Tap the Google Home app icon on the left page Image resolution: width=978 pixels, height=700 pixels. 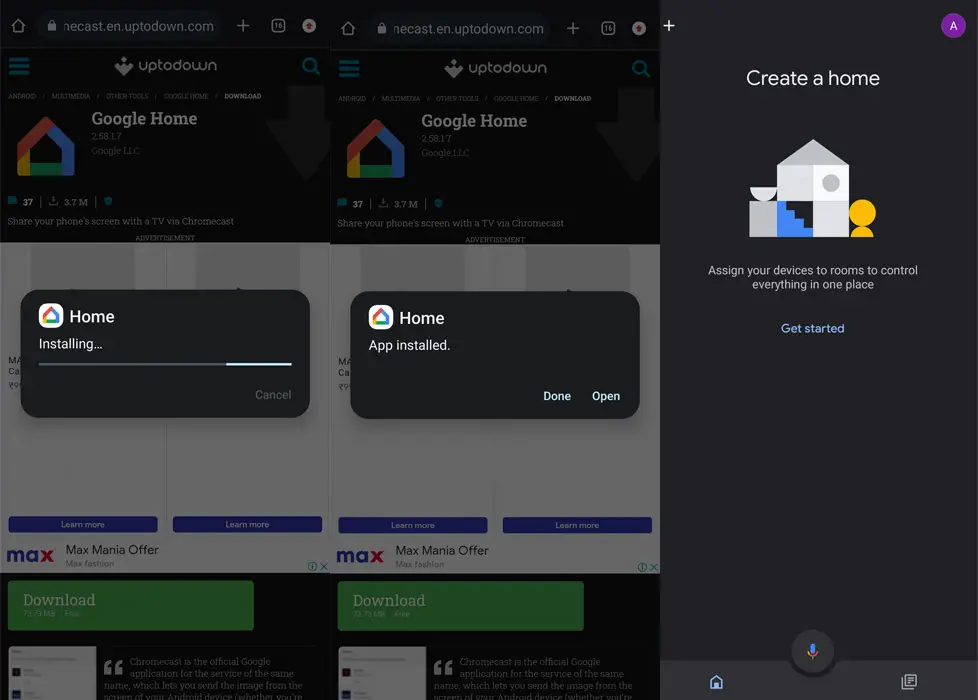(46, 146)
